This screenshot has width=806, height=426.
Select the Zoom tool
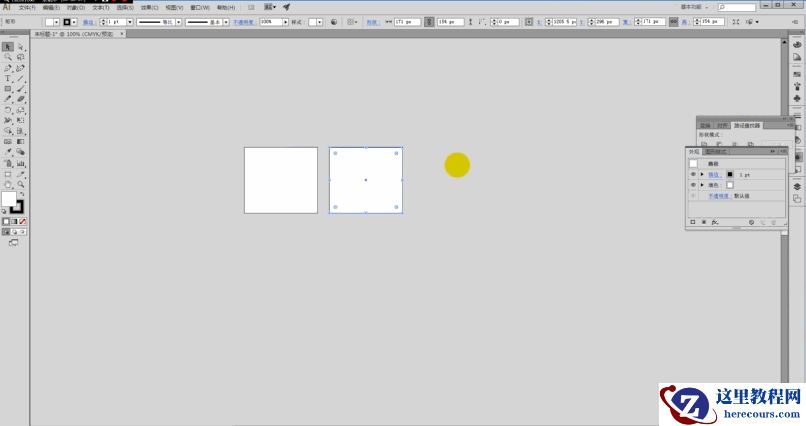pyautogui.click(x=21, y=184)
